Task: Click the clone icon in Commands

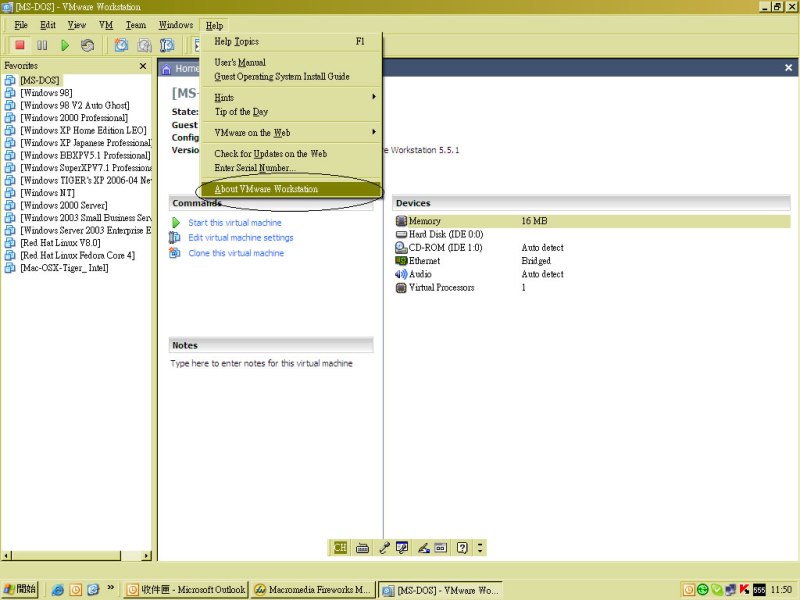Action: 174,253
